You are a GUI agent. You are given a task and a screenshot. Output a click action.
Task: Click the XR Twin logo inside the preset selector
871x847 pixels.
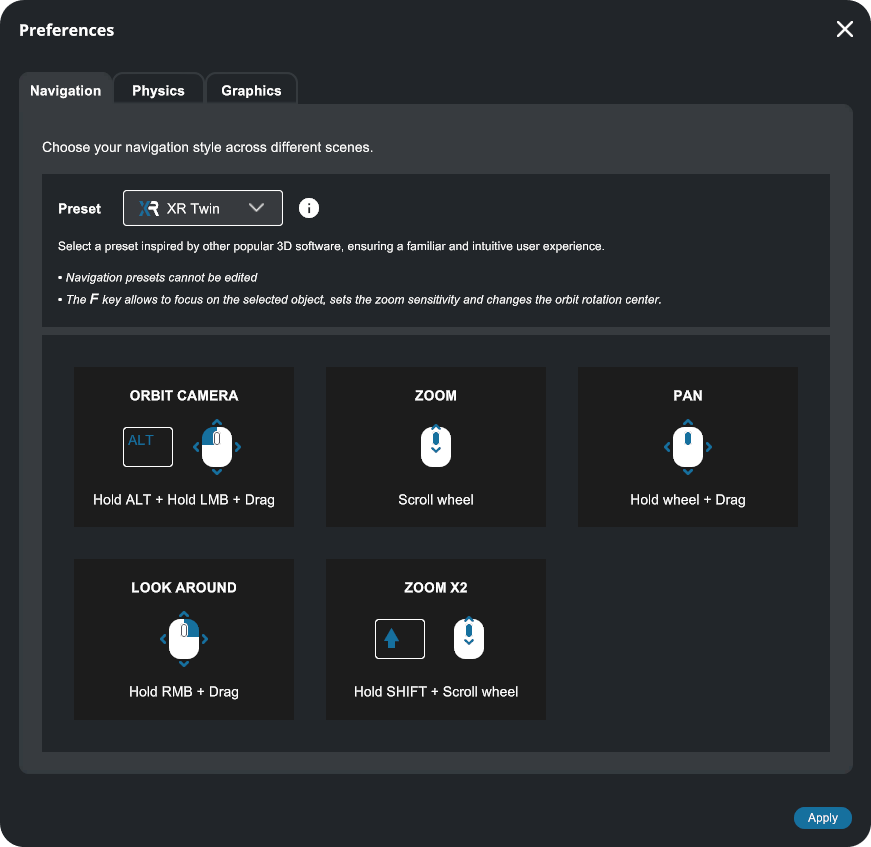tap(151, 208)
